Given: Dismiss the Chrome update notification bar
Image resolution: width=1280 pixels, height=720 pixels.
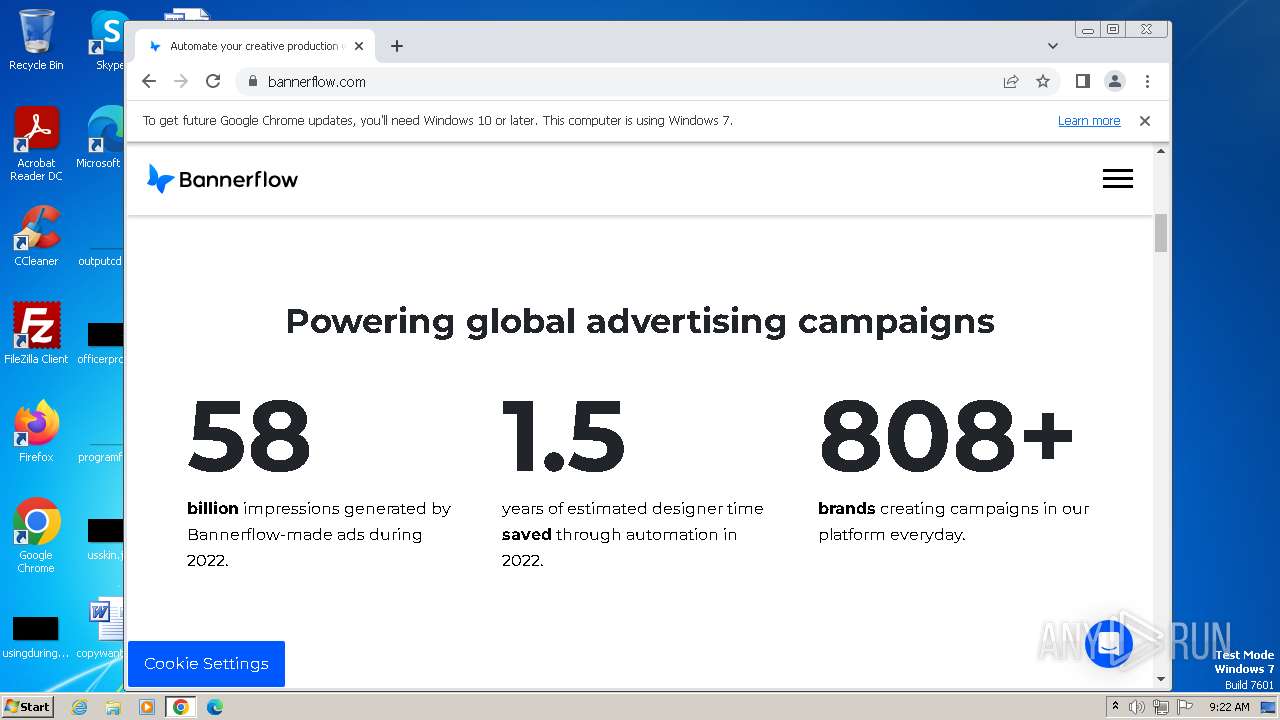Looking at the screenshot, I should 1145,121.
